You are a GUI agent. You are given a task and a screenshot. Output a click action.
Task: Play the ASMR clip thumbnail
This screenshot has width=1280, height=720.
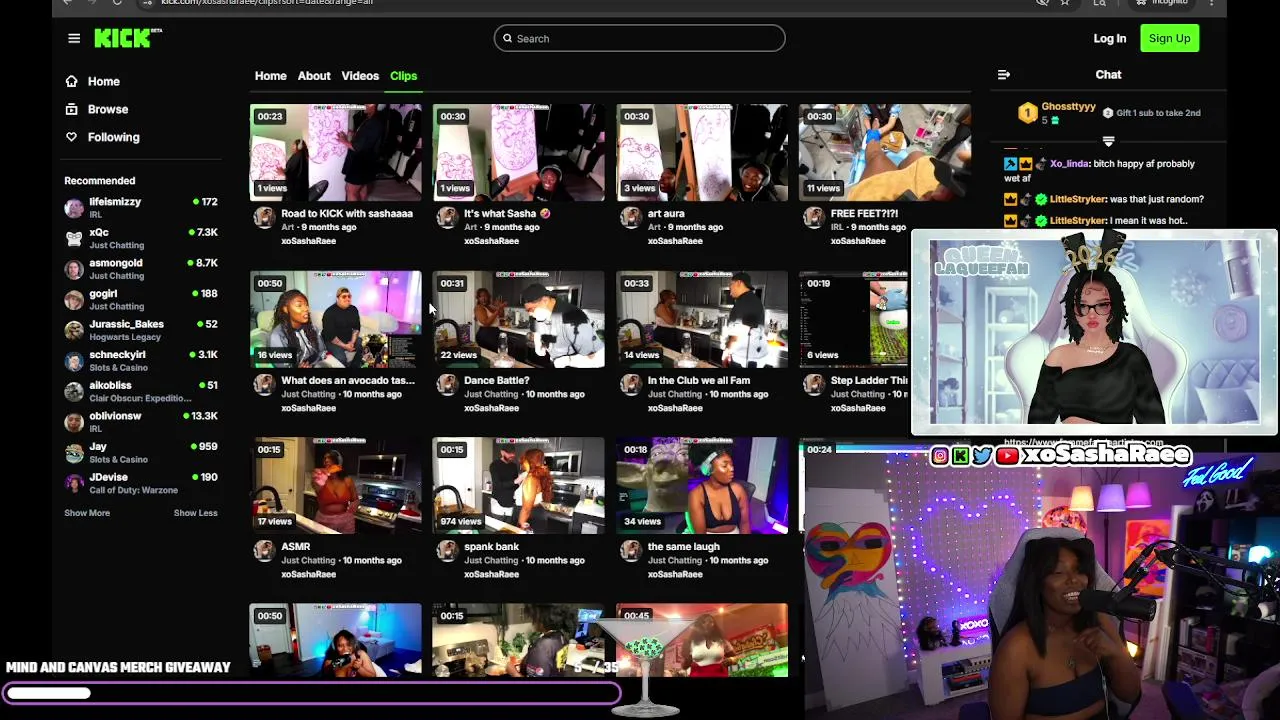point(336,486)
